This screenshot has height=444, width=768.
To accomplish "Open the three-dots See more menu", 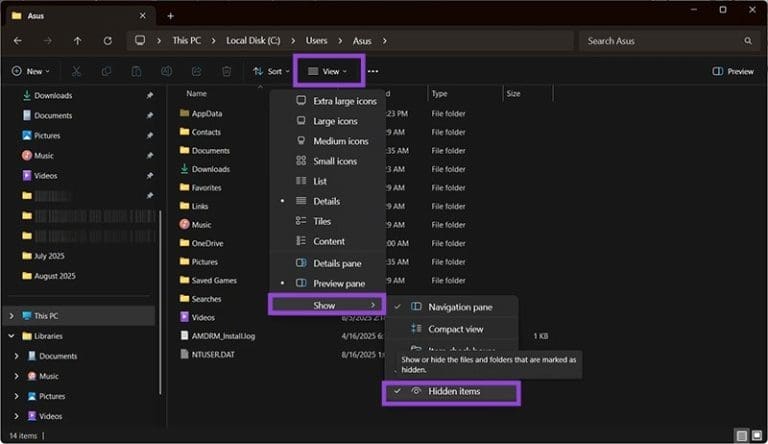I will (x=373, y=71).
